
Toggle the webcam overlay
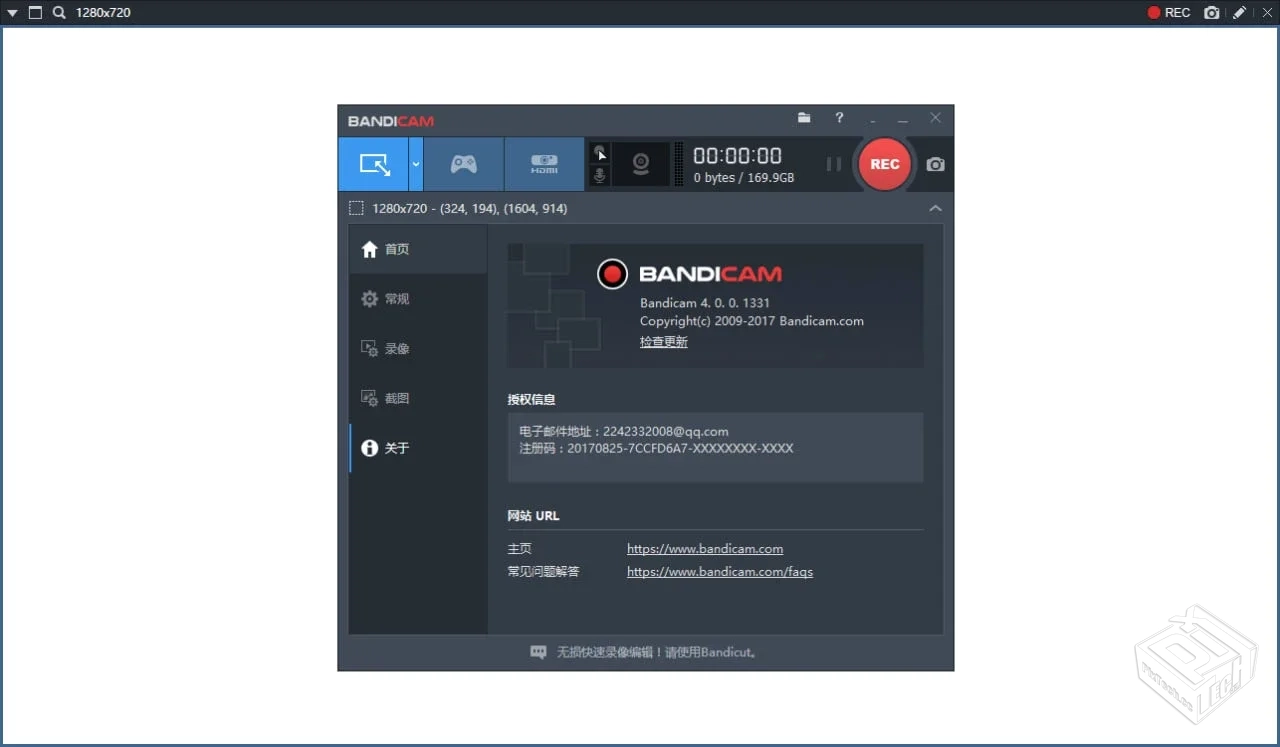640,164
